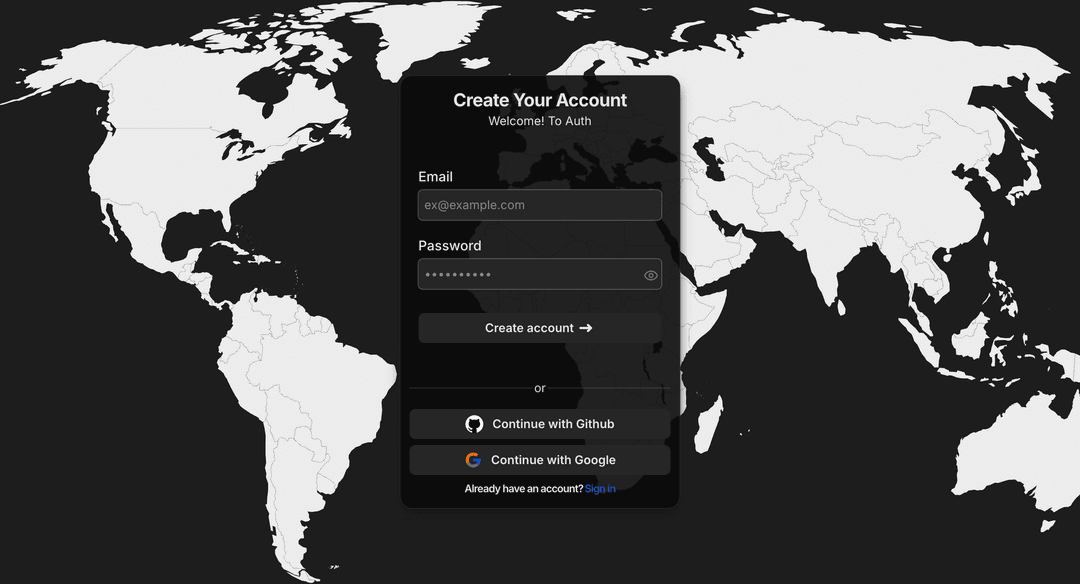Open Sign in via the blue link
The image size is (1080, 584).
point(599,488)
